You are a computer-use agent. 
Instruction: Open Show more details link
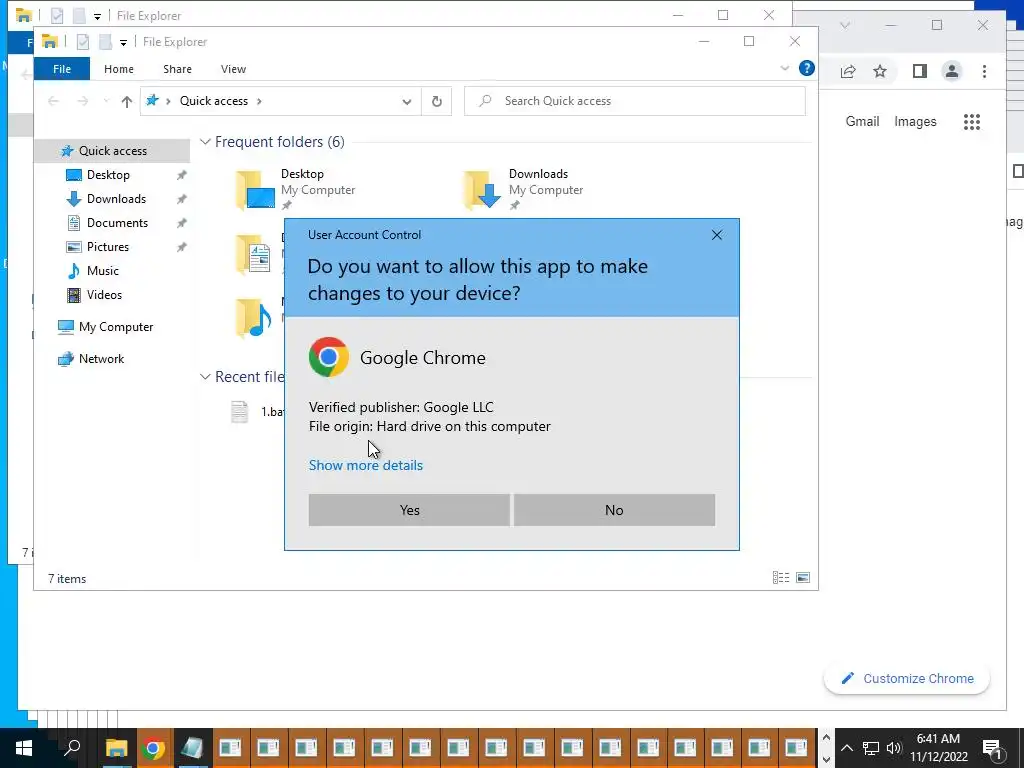coord(366,465)
